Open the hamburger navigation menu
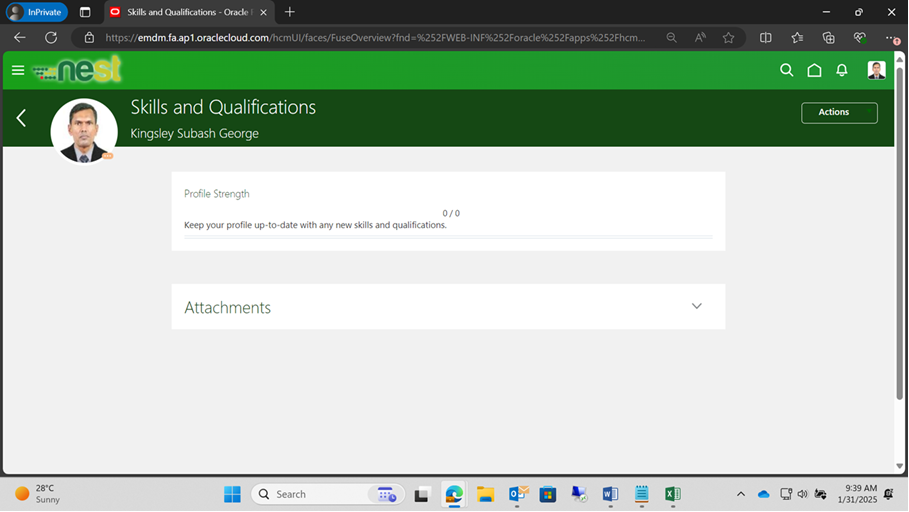This screenshot has width=909, height=512. click(18, 70)
